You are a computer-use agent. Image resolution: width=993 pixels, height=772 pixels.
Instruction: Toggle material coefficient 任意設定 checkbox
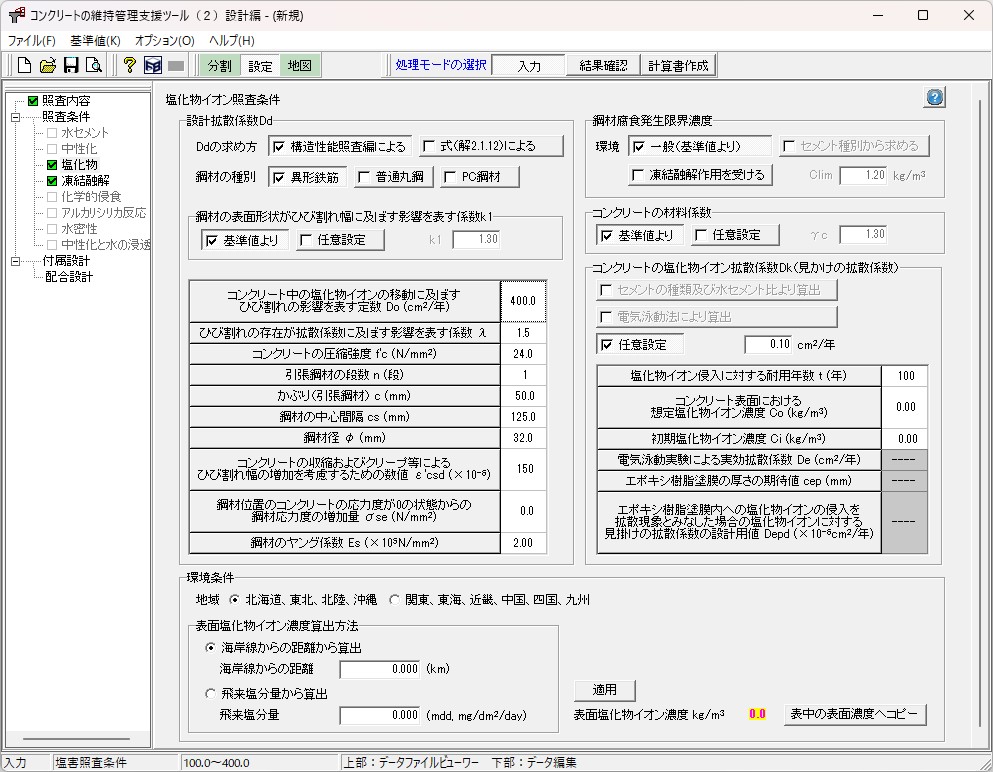tap(735, 235)
